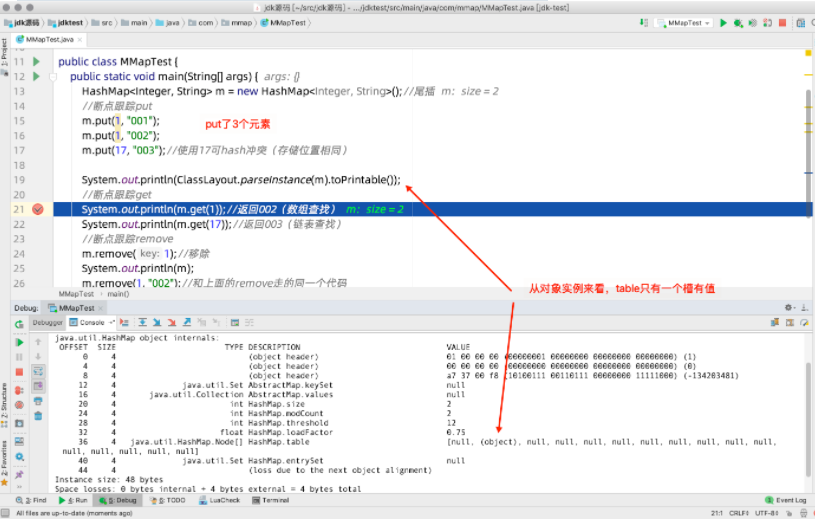Image resolution: width=815 pixels, height=519 pixels.
Task: Open the 3: Find tool window
Action: pos(31,500)
